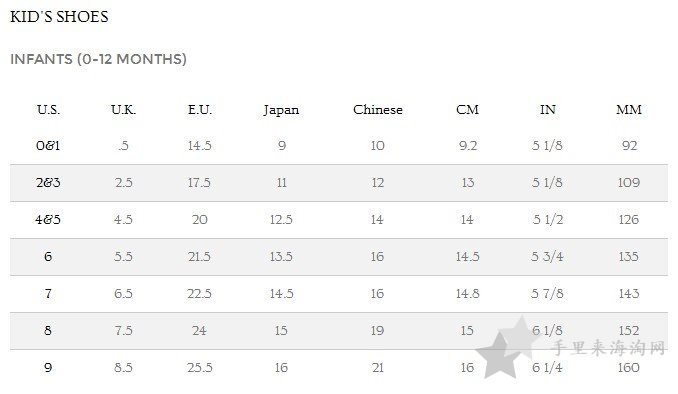Viewport: 678px width, 394px height.
Task: Click the 4&5 U.S. size cell
Action: click(48, 219)
